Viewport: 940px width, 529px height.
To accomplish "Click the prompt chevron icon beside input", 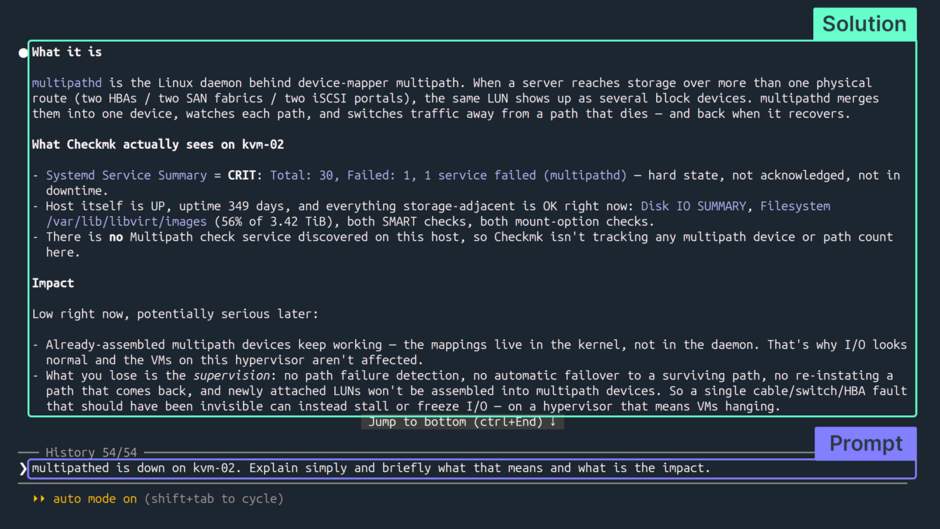I will point(23,468).
